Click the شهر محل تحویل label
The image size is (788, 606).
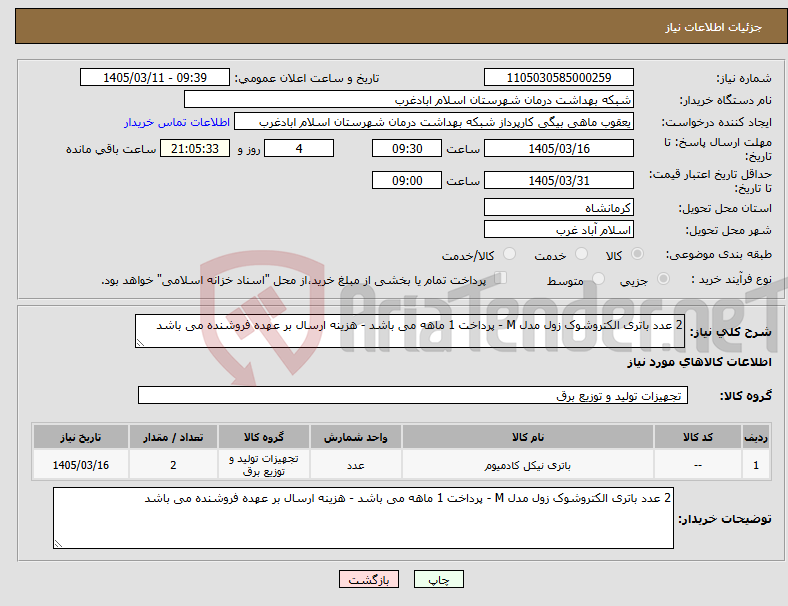(x=729, y=230)
